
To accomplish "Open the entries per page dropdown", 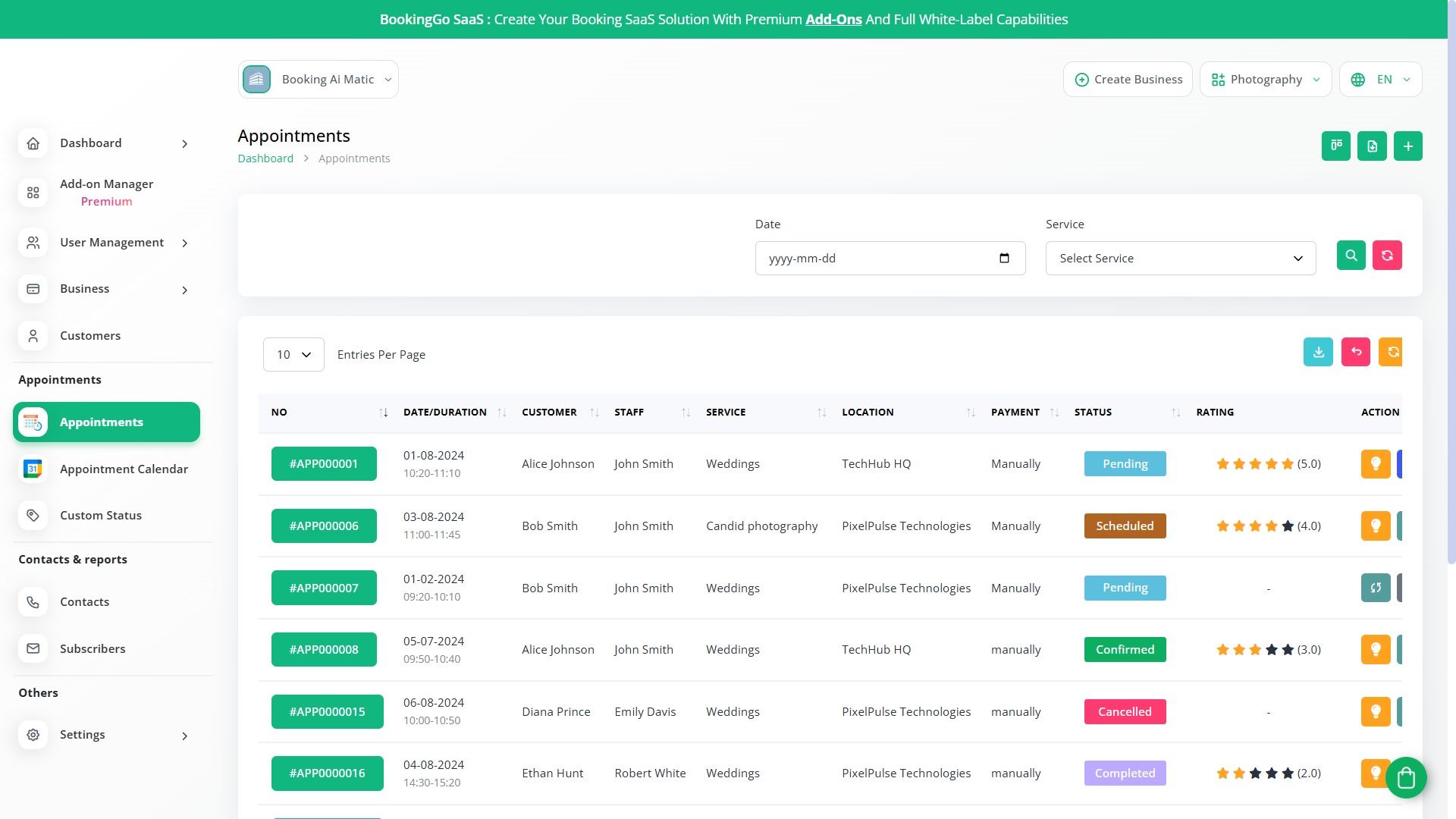I will (x=293, y=355).
